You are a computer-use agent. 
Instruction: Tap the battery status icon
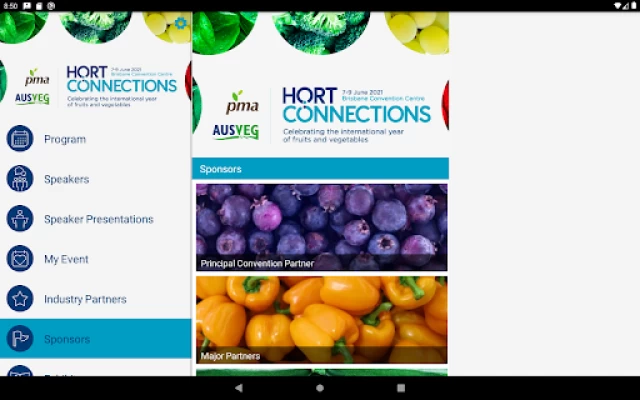[633, 6]
